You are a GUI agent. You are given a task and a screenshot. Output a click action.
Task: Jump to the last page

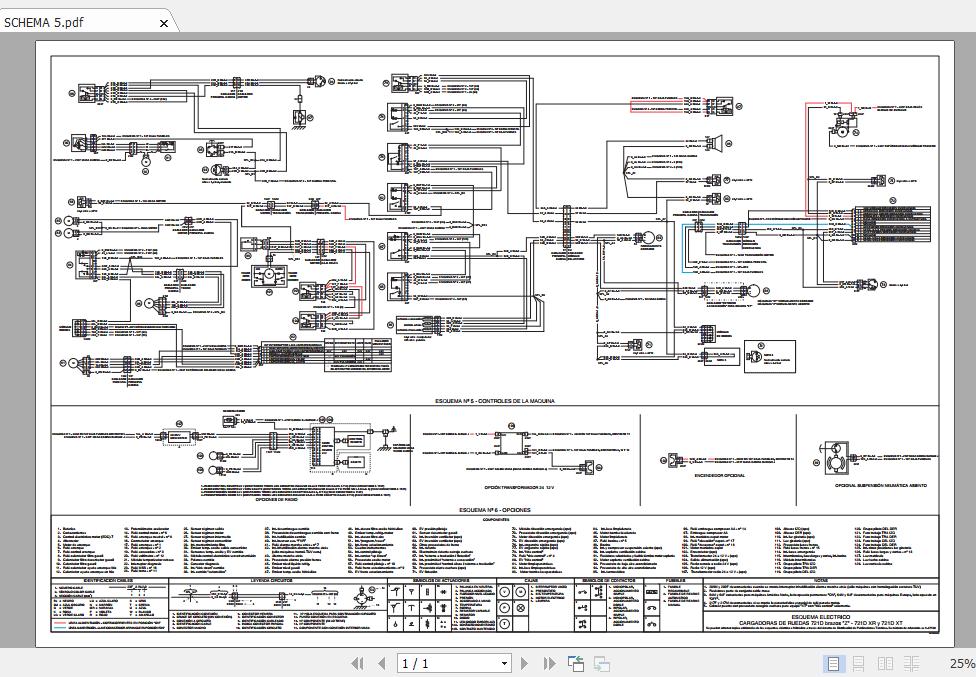(549, 663)
